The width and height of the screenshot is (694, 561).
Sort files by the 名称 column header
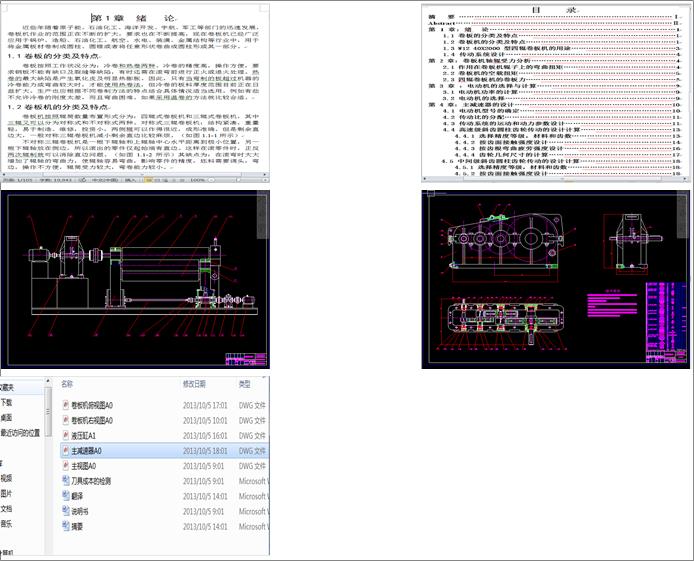point(67,384)
